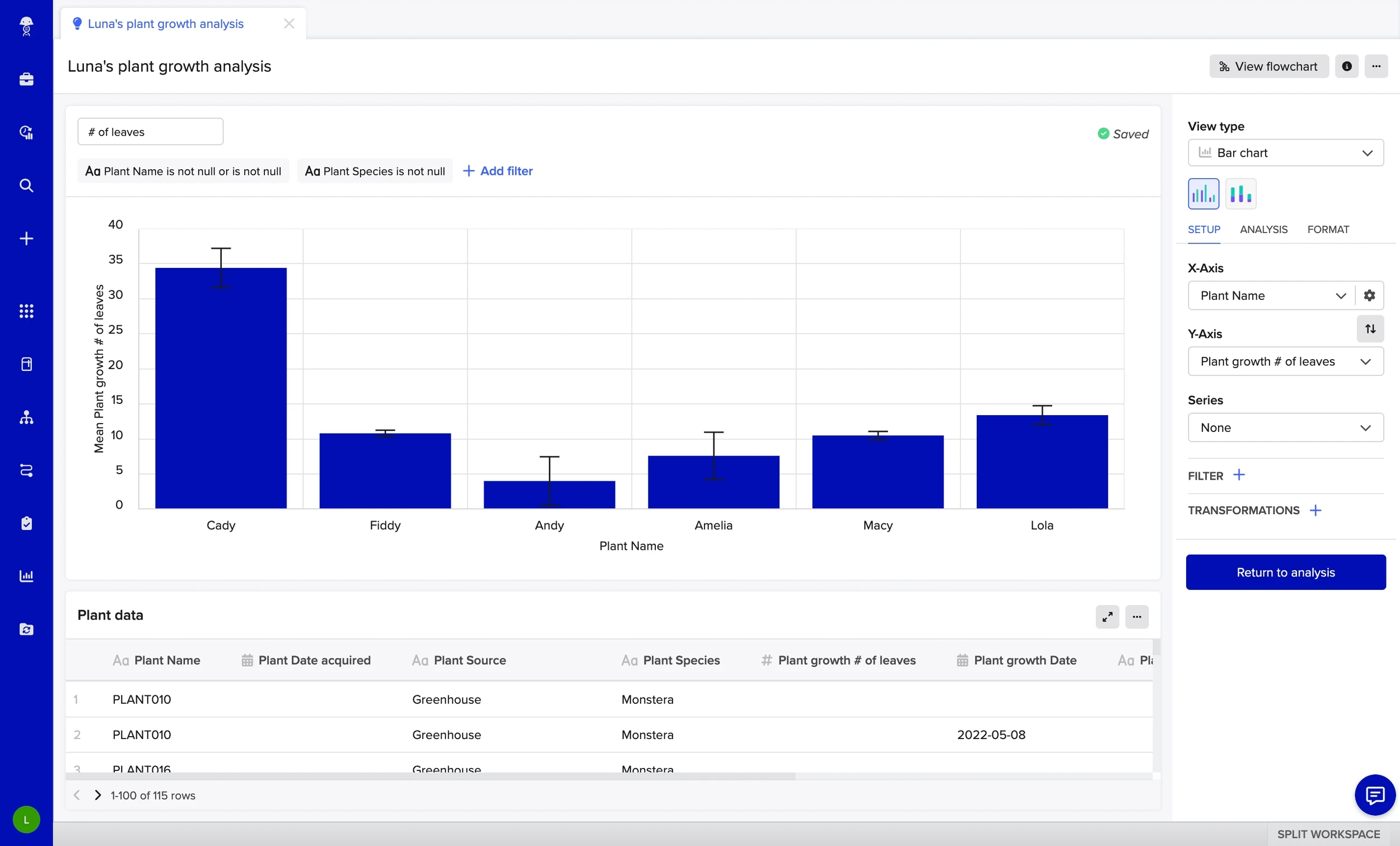Click the plus create icon in the sidebar
Viewport: 1400px width, 846px height.
[26, 238]
